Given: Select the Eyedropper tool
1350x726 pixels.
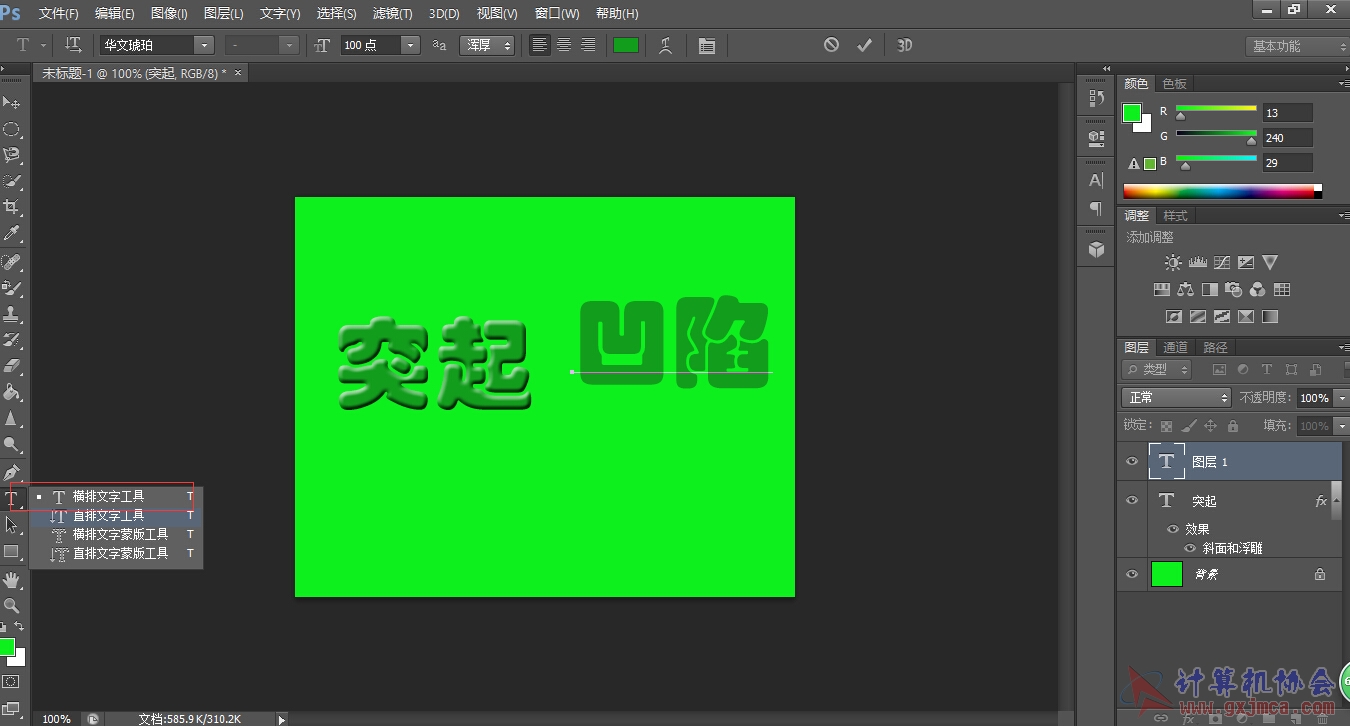Looking at the screenshot, I should (12, 233).
